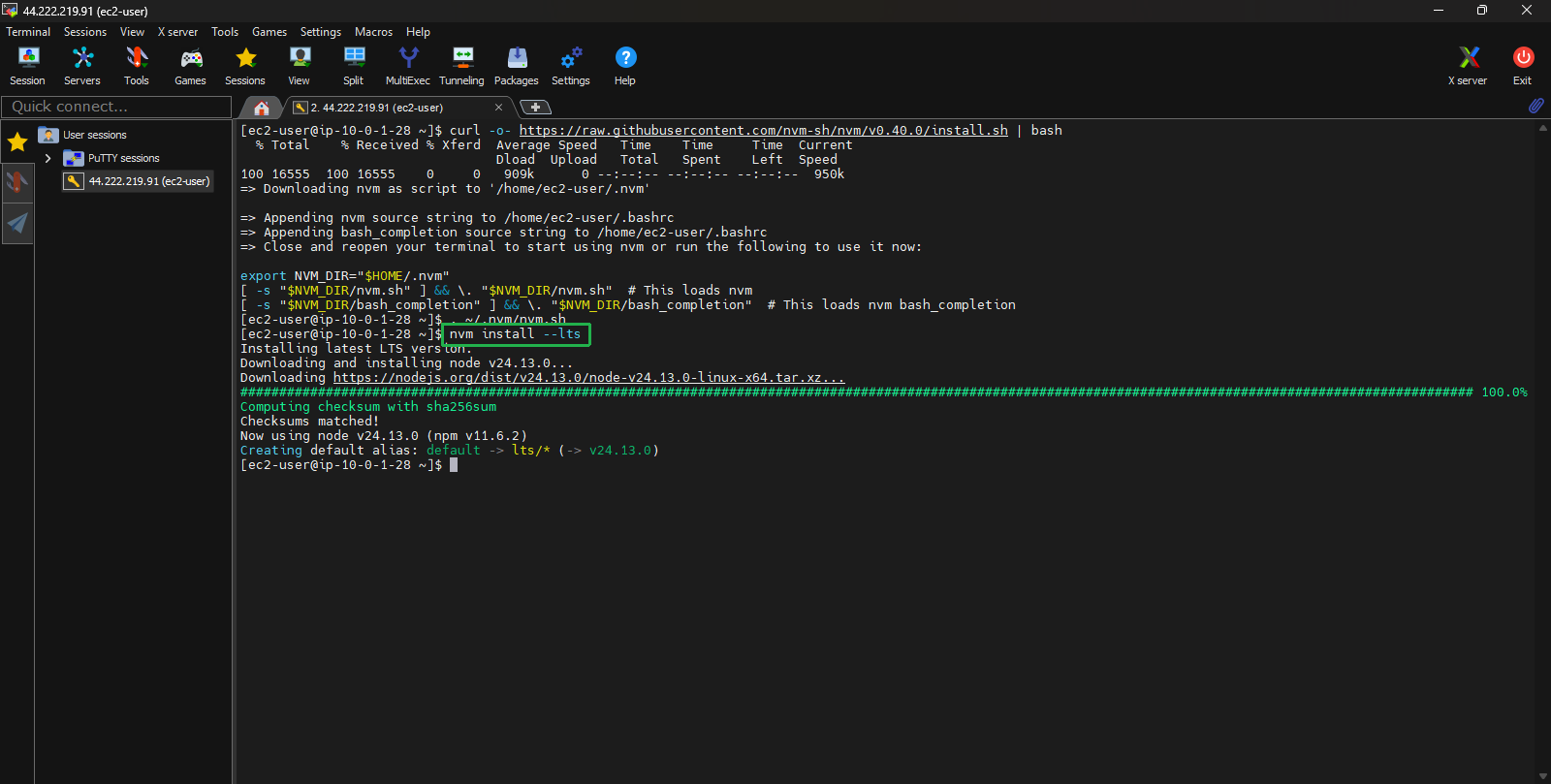Toggle the X server icon
Screen dimensions: 1551x784
pyautogui.click(x=1469, y=66)
